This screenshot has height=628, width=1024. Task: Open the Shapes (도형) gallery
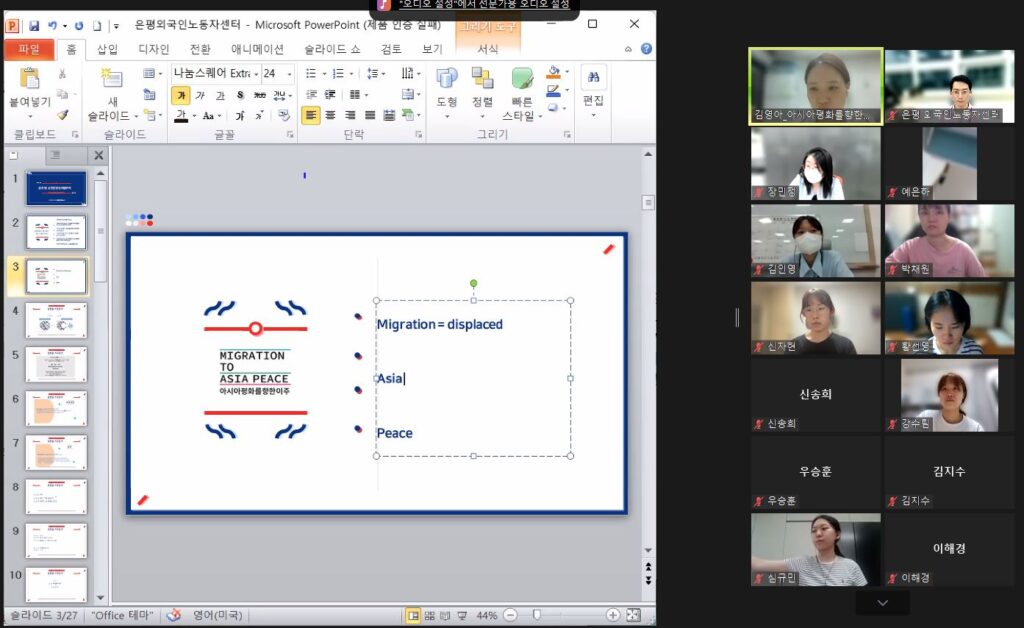[447, 93]
